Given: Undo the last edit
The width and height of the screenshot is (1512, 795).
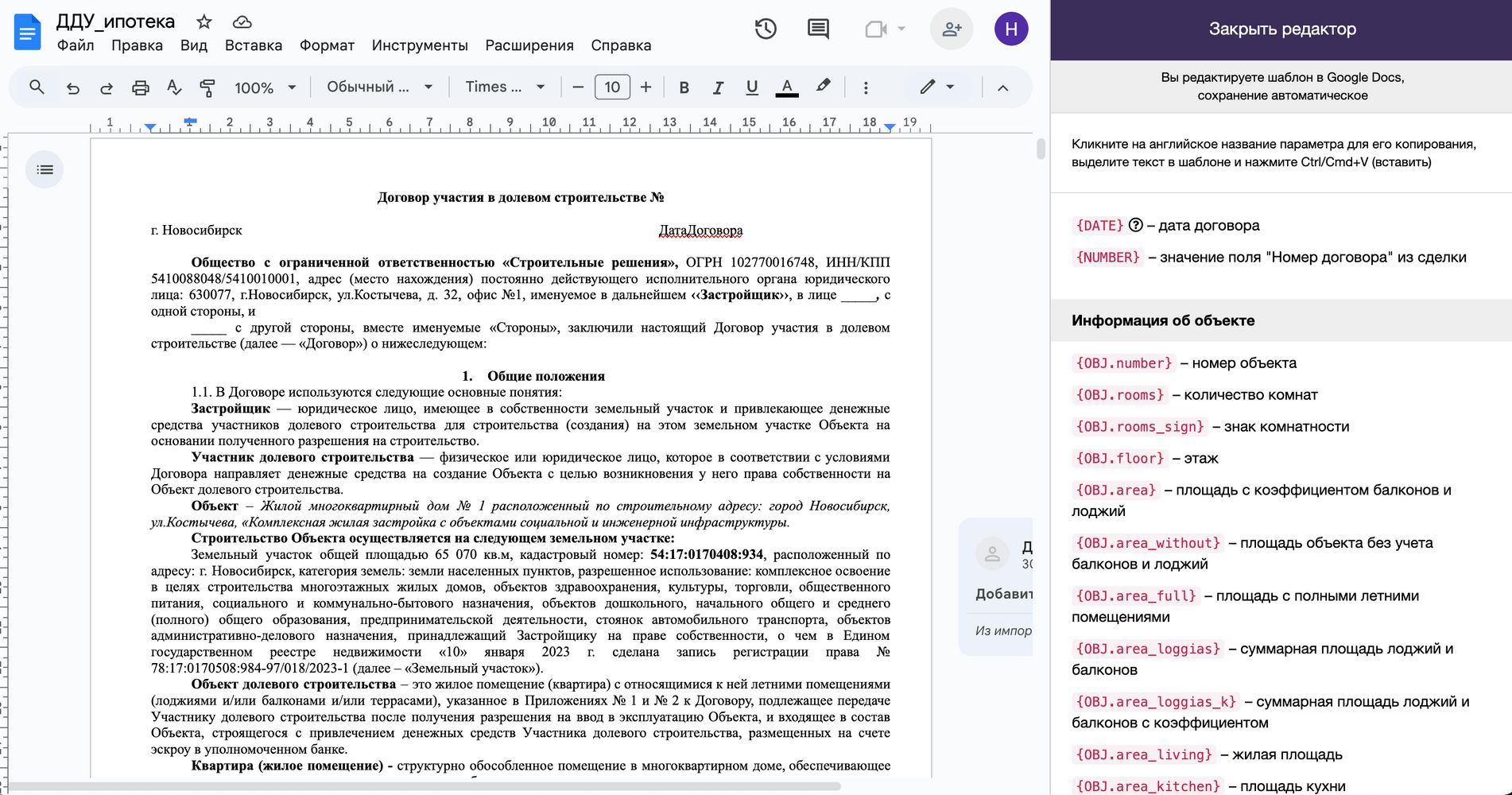Looking at the screenshot, I should pos(72,87).
